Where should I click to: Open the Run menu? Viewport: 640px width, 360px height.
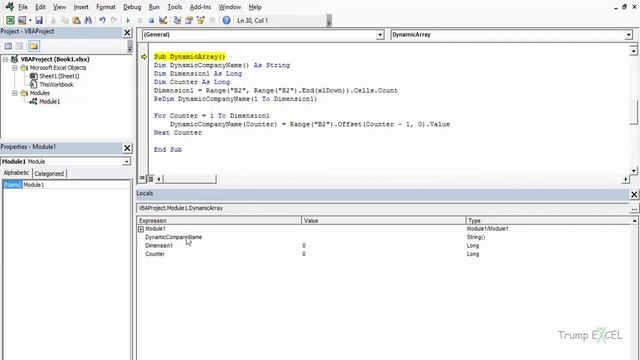(154, 7)
